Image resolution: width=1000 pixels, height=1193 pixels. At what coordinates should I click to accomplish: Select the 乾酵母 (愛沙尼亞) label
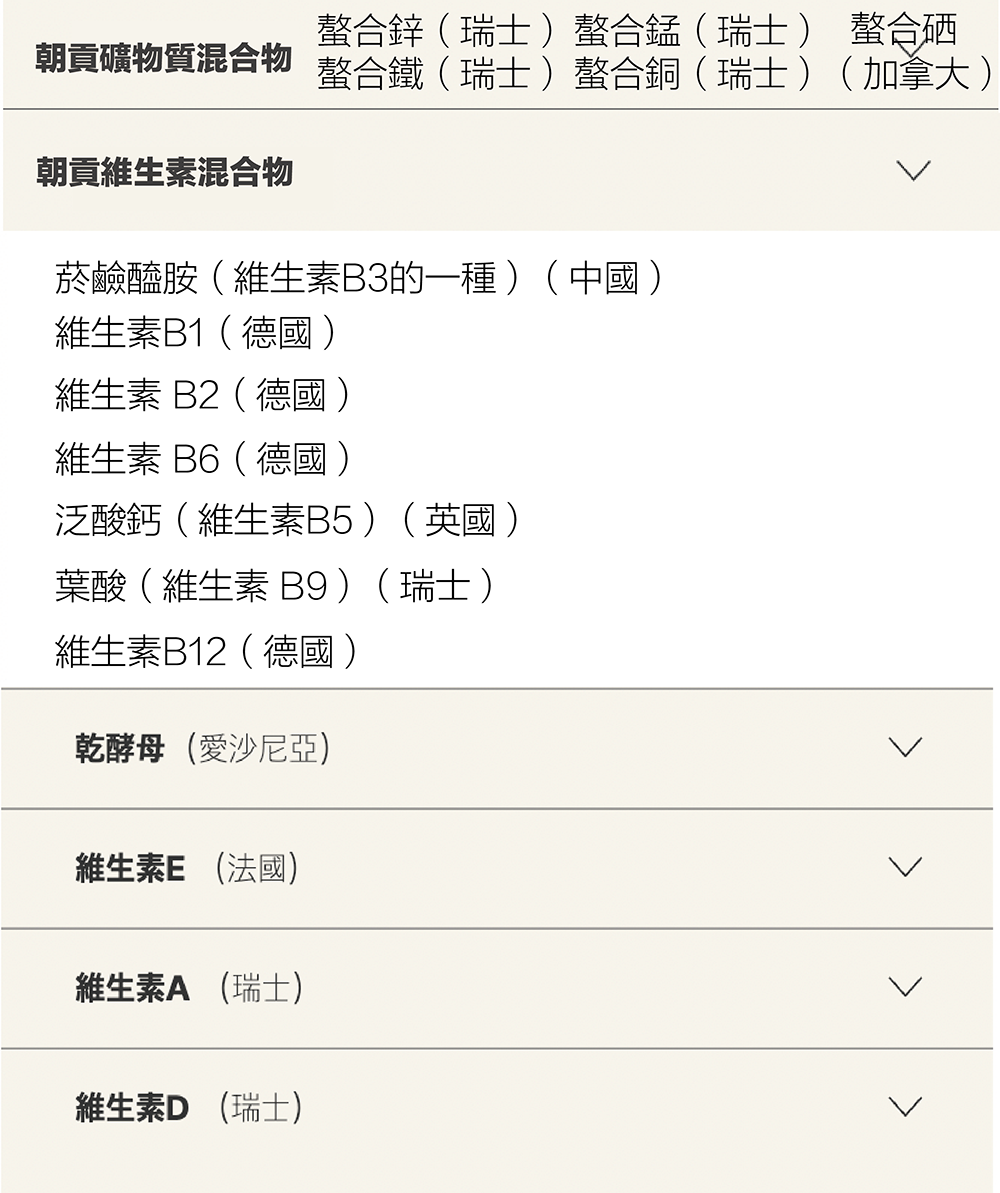202,748
